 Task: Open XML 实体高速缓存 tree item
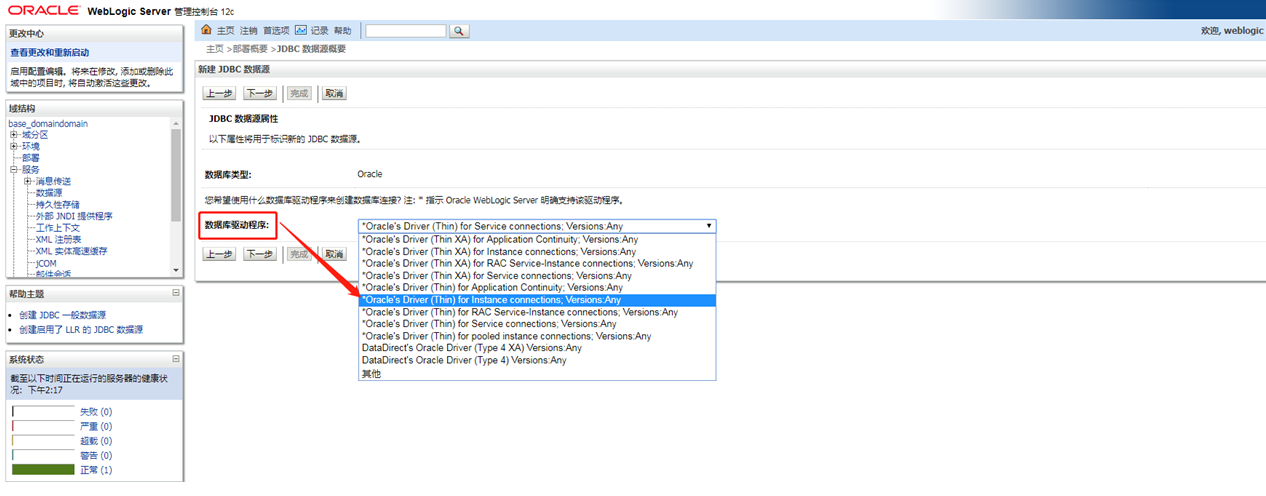pyautogui.click(x=71, y=251)
